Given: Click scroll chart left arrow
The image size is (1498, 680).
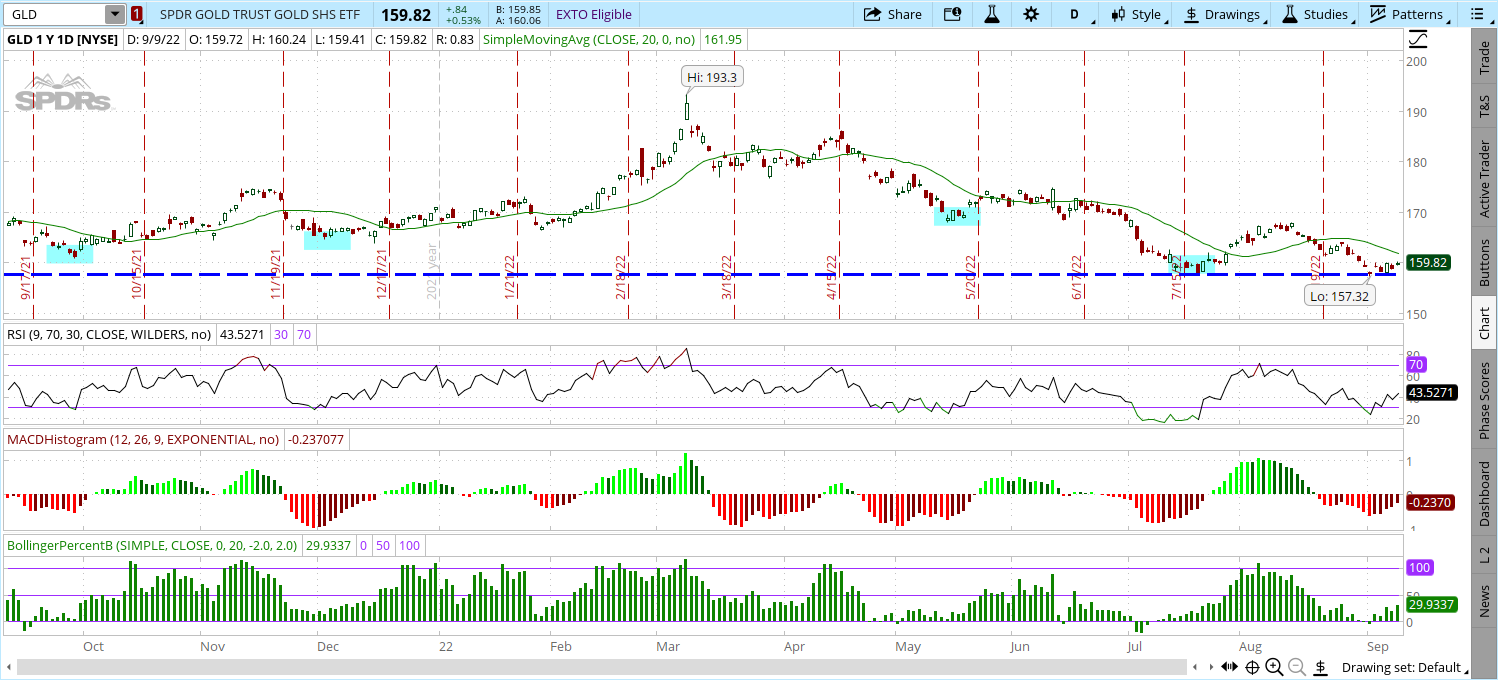Looking at the screenshot, I should [x=1195, y=667].
